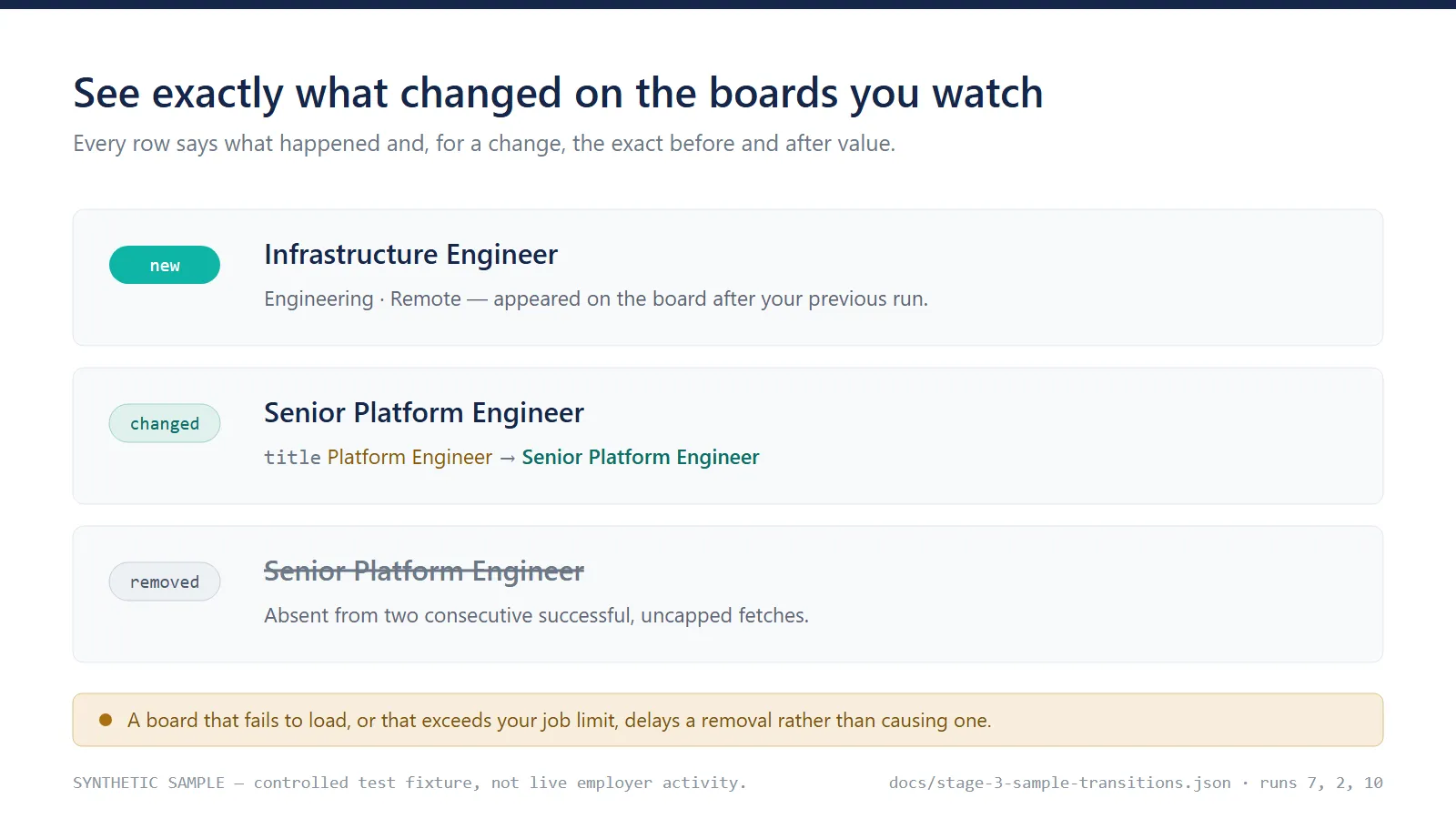Click the dark navy bar at the page top
Screen dimensions: 1456x819
728,5
